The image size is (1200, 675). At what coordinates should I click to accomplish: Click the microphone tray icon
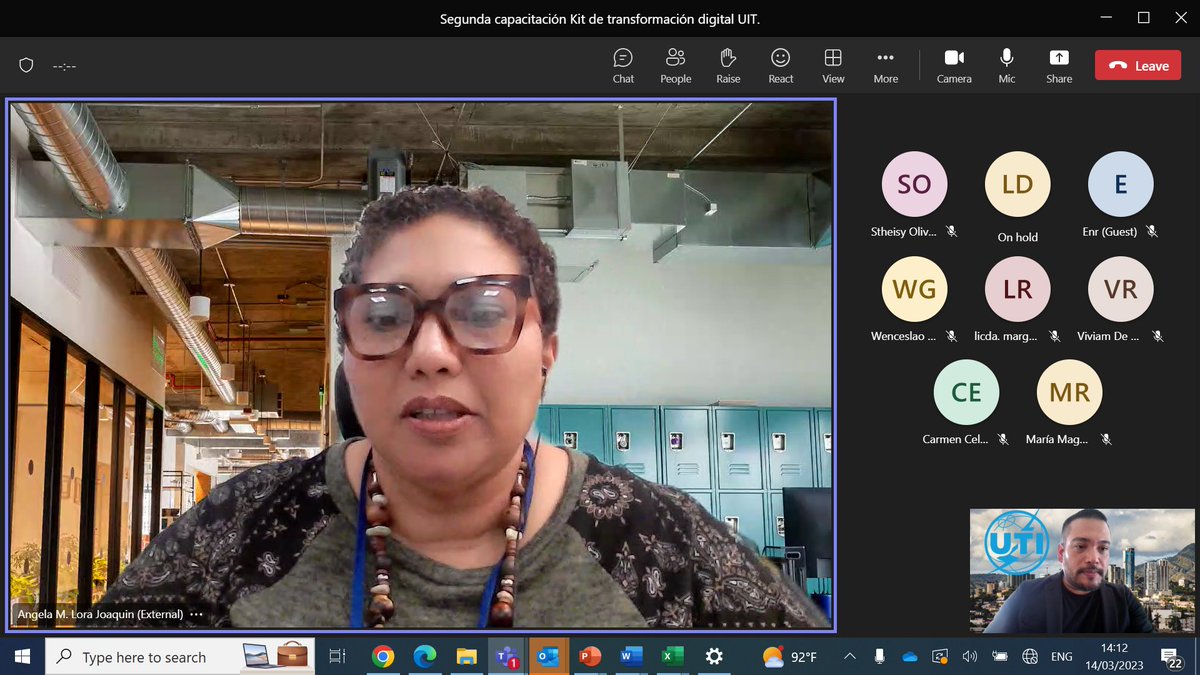(879, 657)
